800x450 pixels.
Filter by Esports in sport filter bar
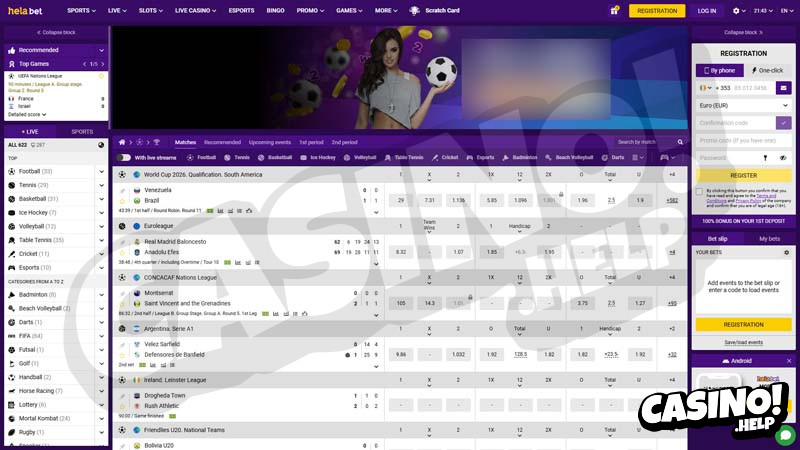coord(480,158)
